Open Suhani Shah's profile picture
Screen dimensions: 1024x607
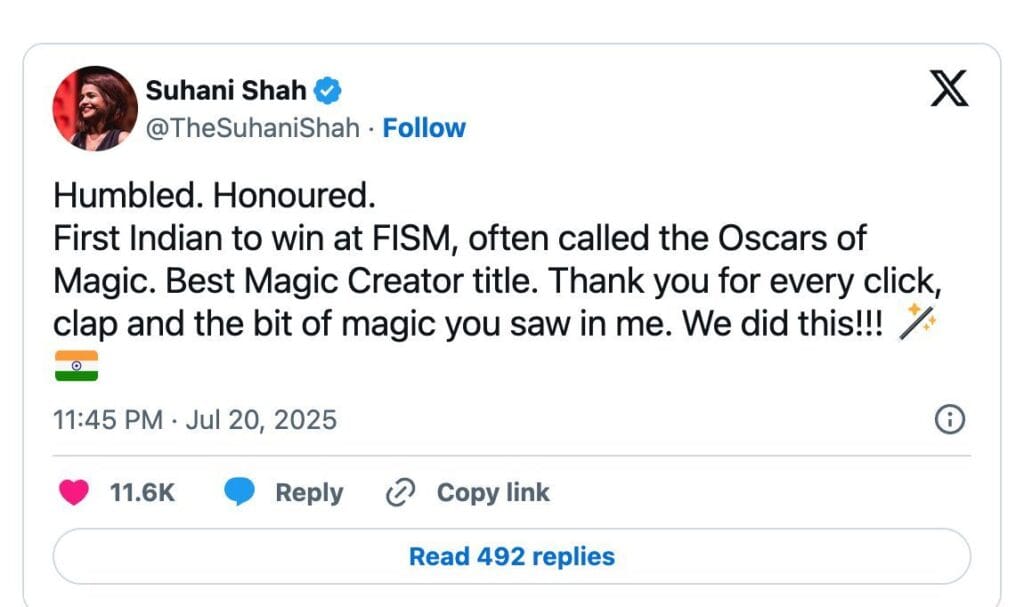coord(95,108)
